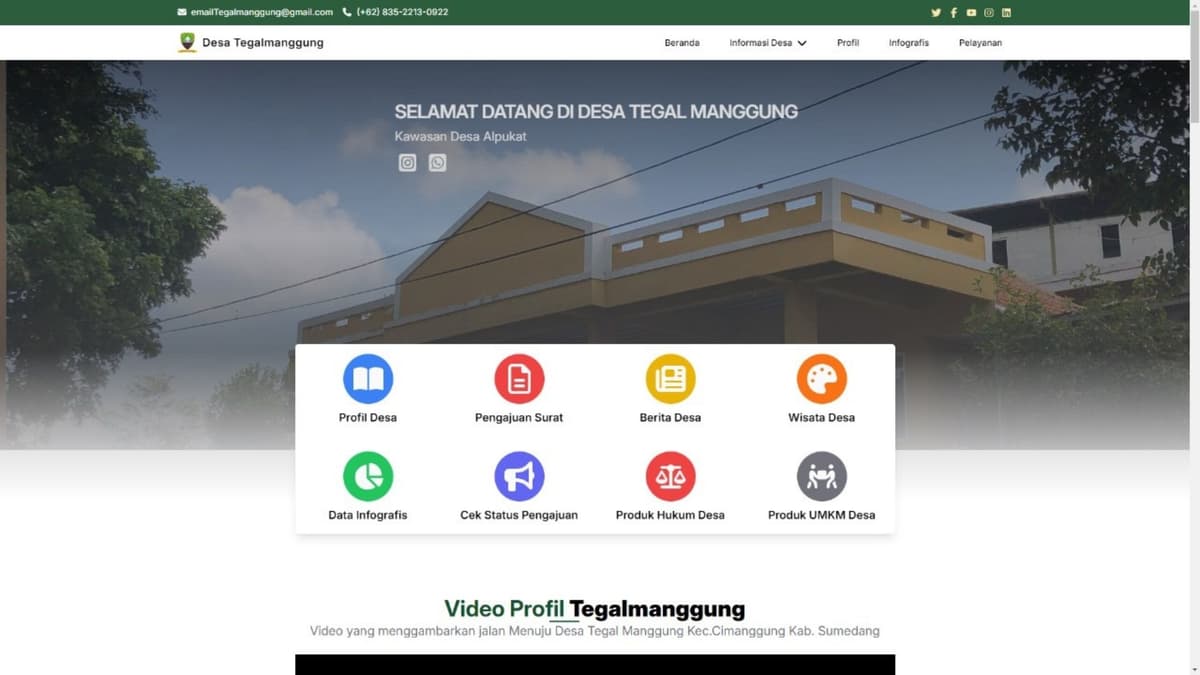Open the Infografis menu item

[x=908, y=43]
